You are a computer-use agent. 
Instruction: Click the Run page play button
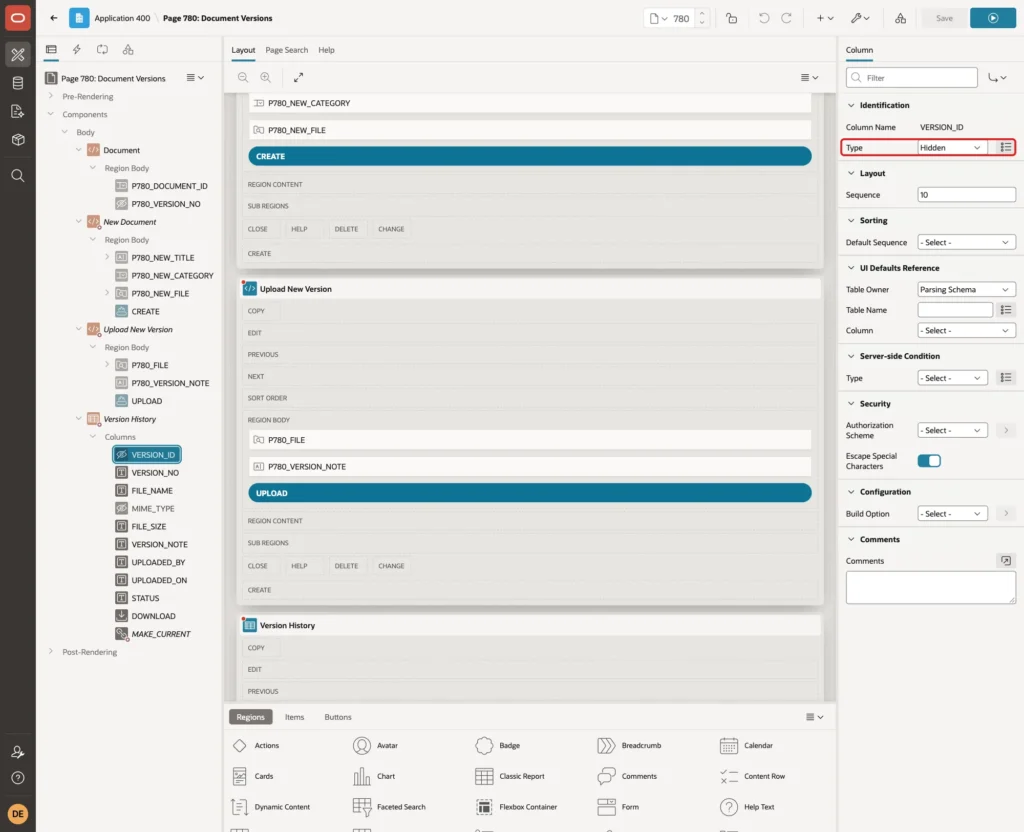(x=993, y=18)
